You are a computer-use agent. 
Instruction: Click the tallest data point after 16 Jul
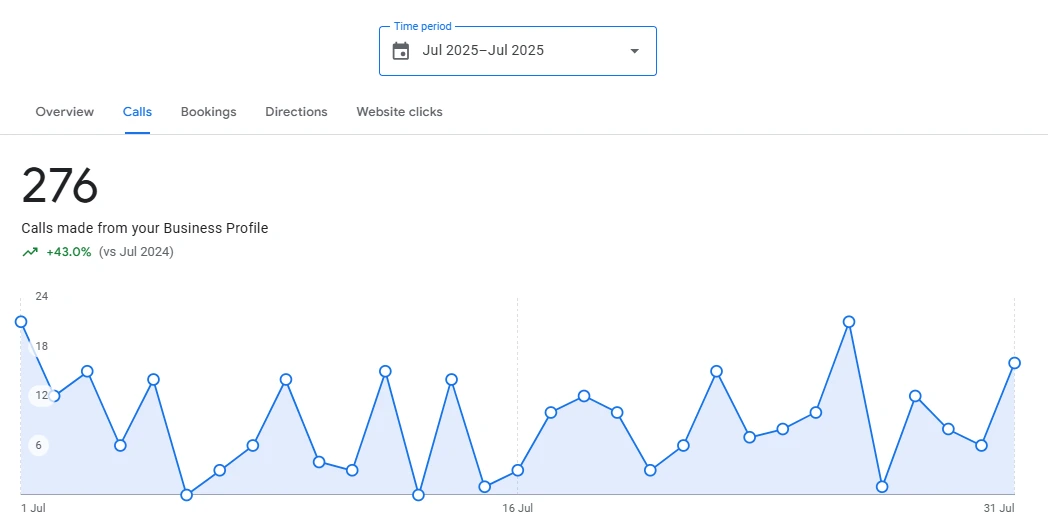click(x=849, y=322)
